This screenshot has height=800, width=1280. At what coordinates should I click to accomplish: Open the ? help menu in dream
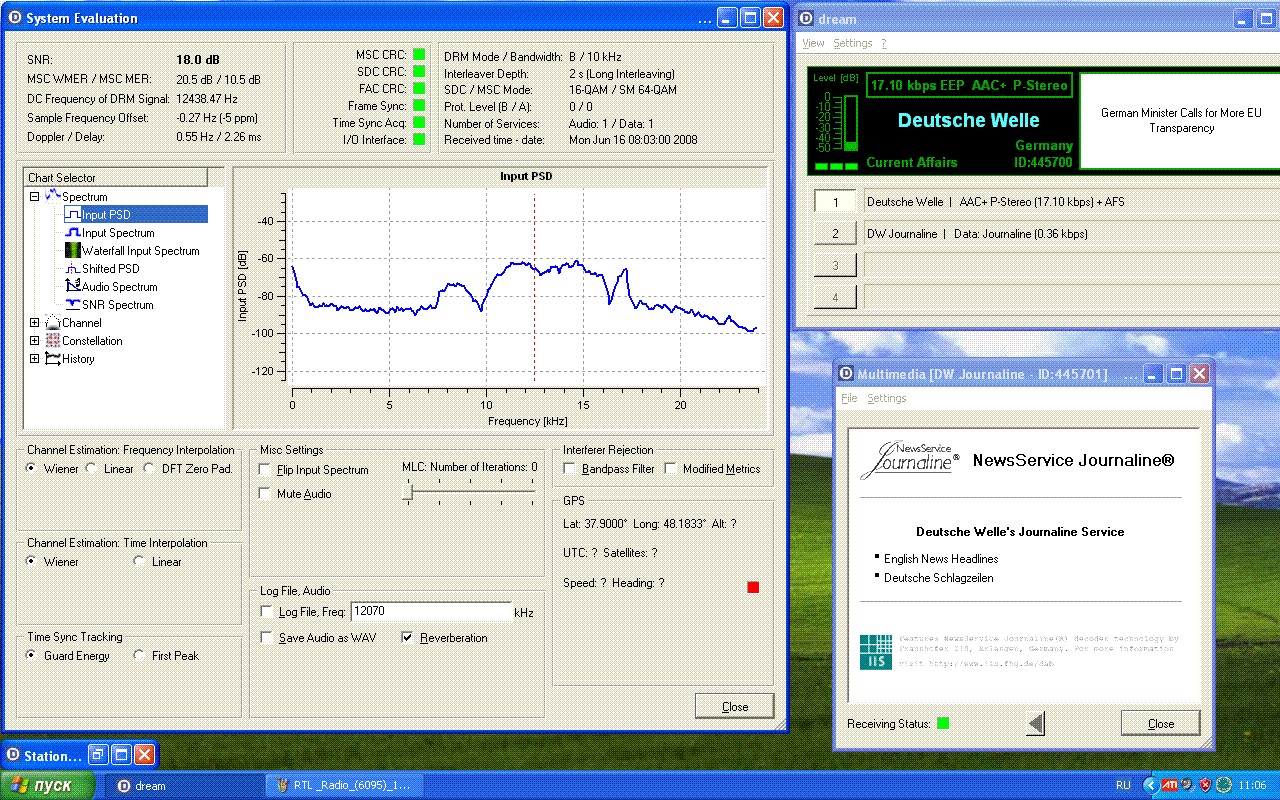pos(884,43)
